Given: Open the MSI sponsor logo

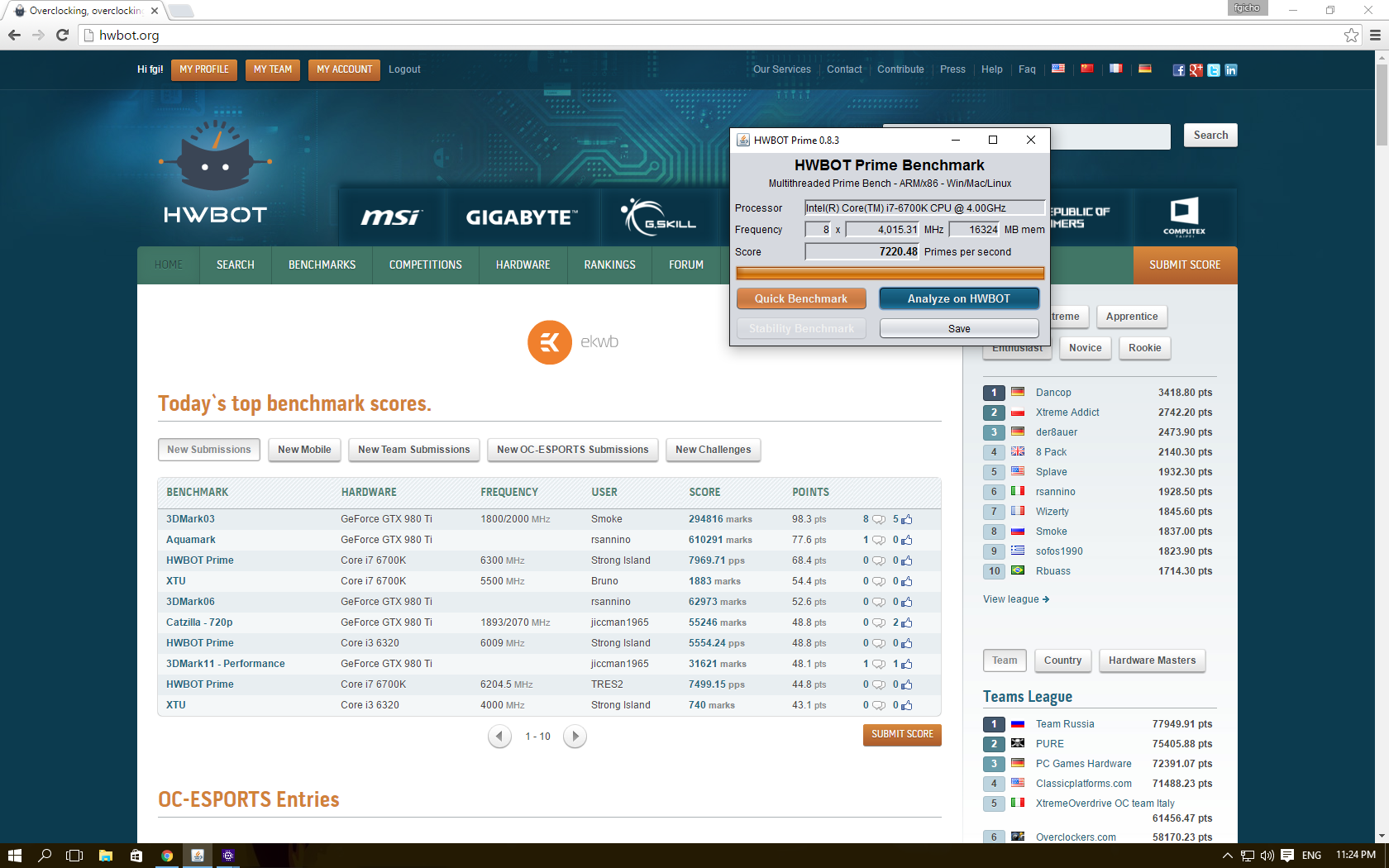Looking at the screenshot, I should point(391,217).
